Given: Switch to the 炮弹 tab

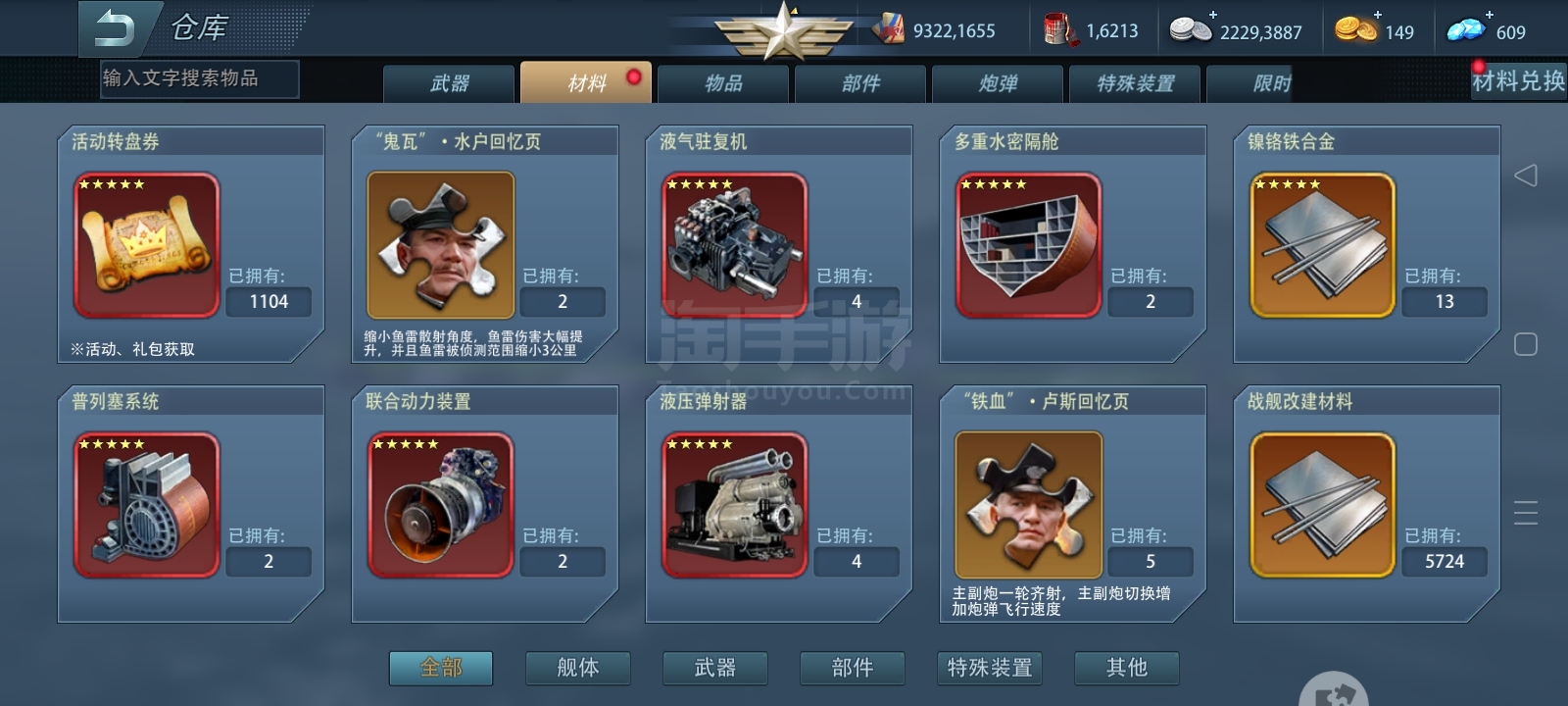Looking at the screenshot, I should pyautogui.click(x=998, y=83).
